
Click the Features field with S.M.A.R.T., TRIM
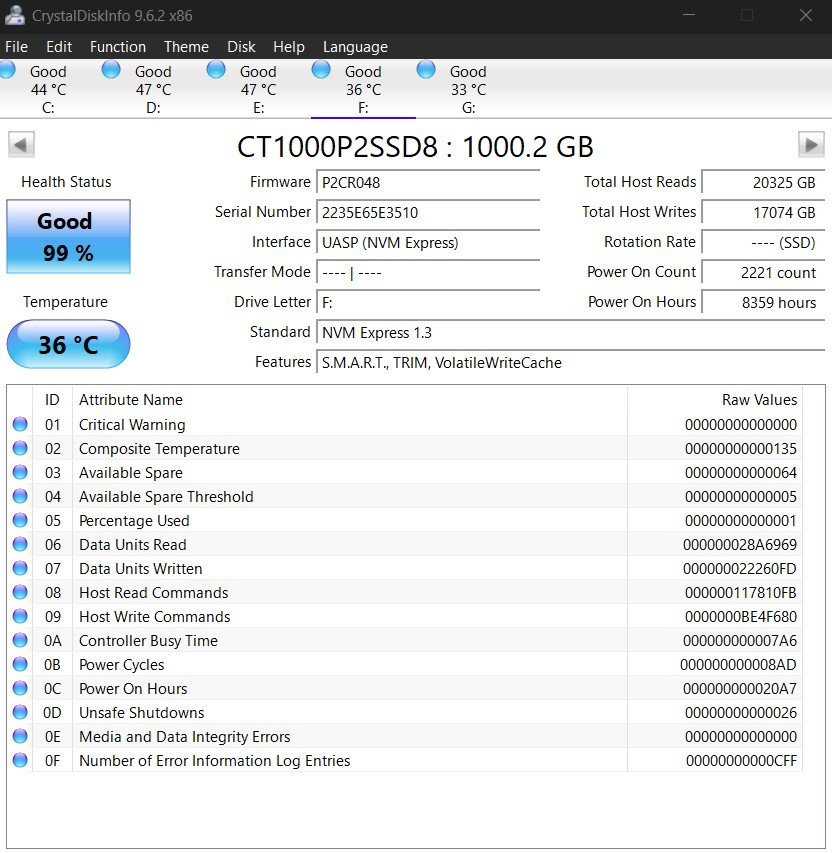(x=570, y=362)
